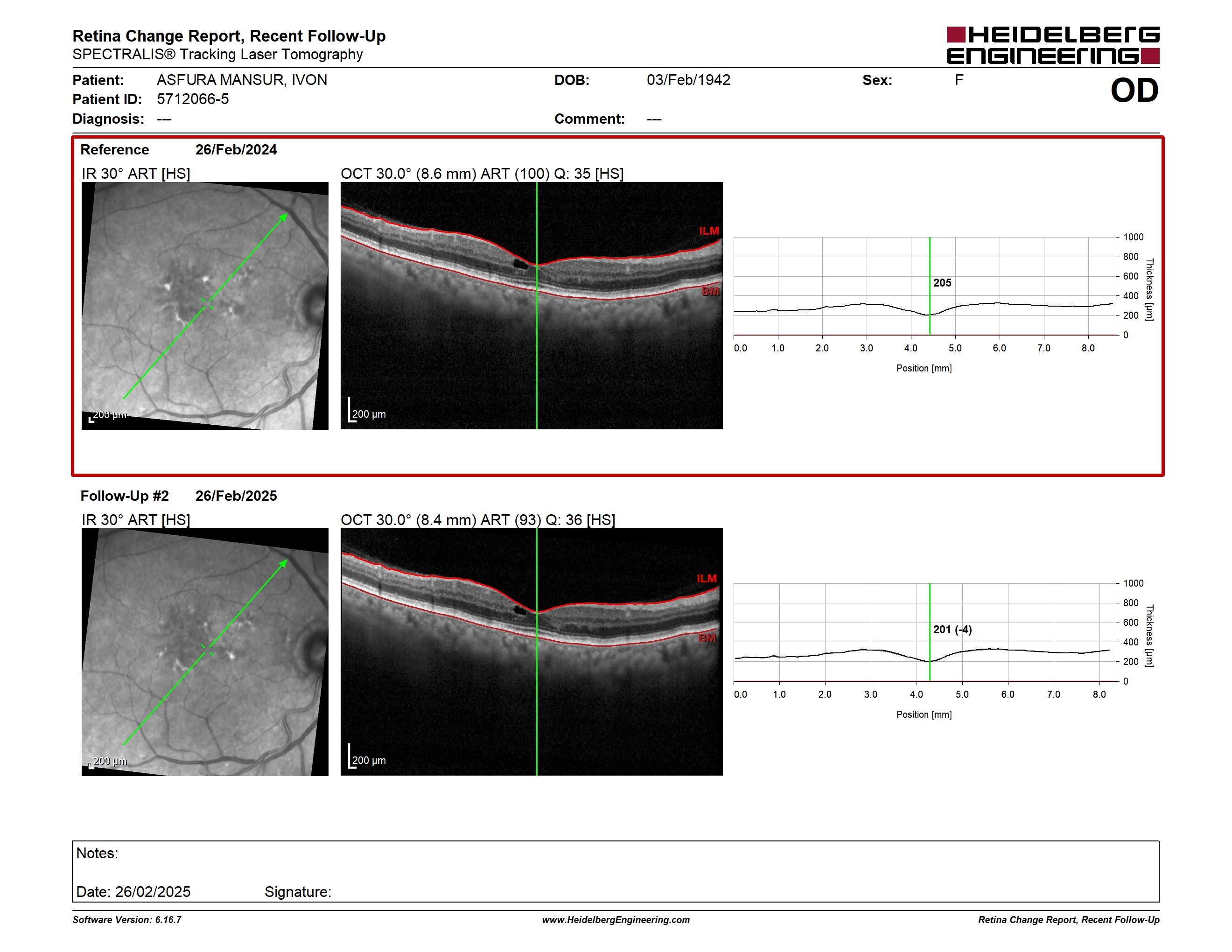Click the DOB value 03/Feb/1942
The image size is (1232, 952).
[x=688, y=80]
